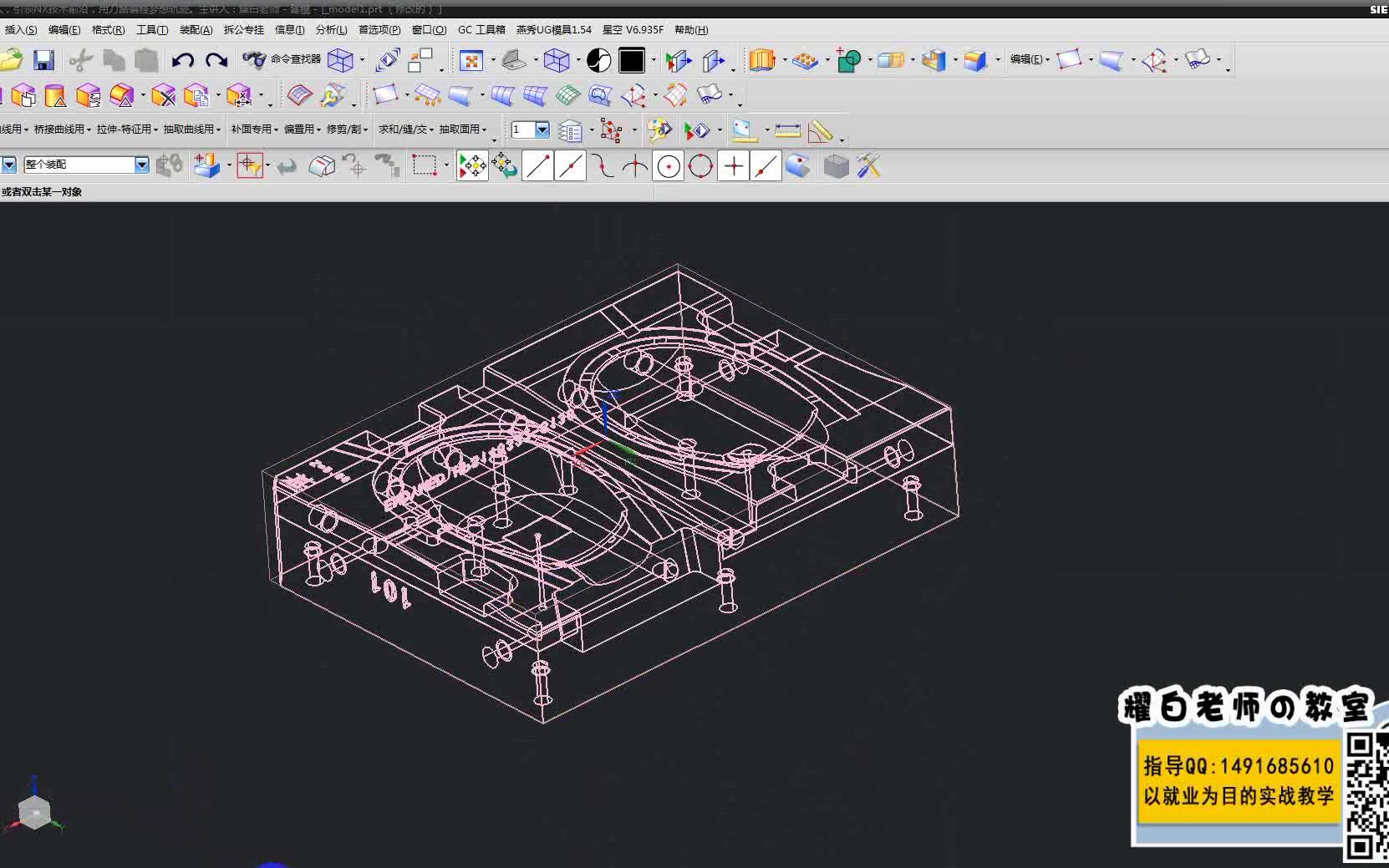
Task: Click the dashed rectangle selection icon
Action: (425, 165)
